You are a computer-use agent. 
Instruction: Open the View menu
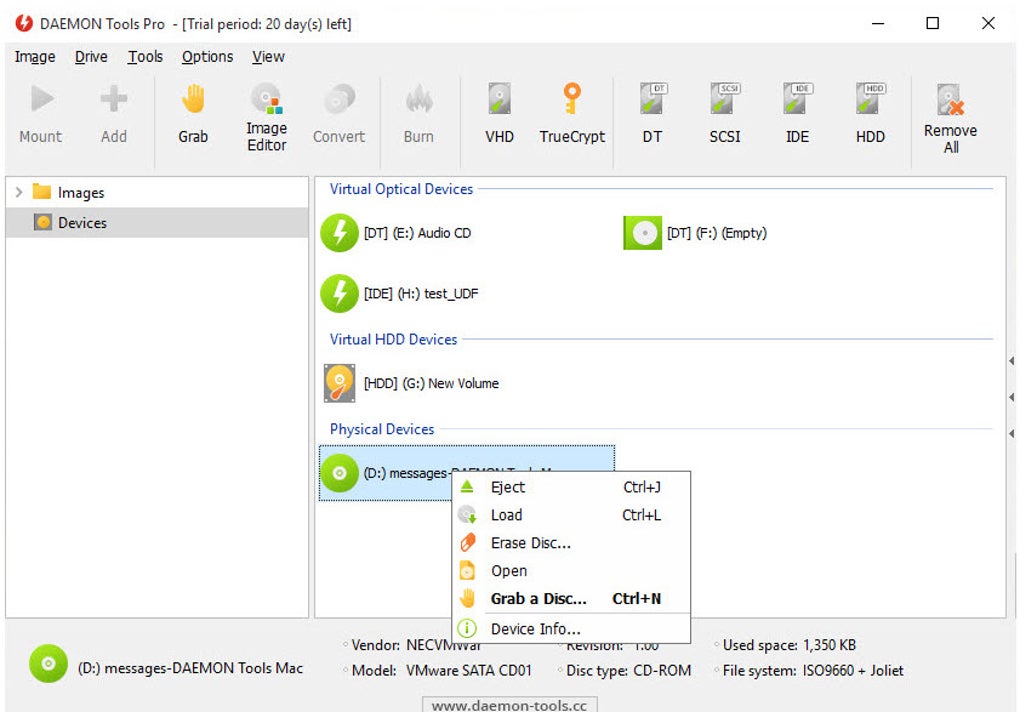pos(269,57)
